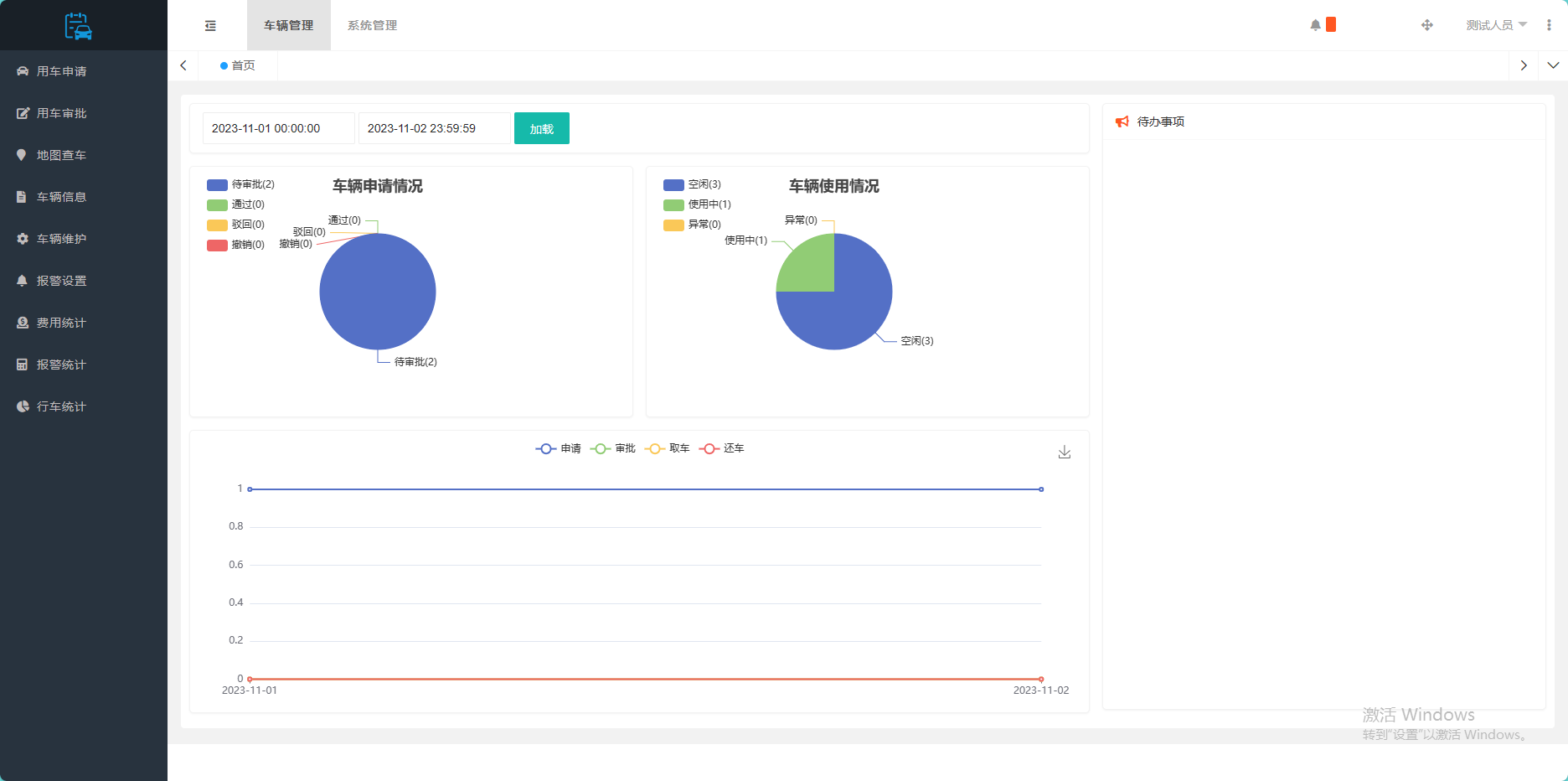1568x781 pixels.
Task: Toggle 空闲(3) legend in usage chart
Action: pyautogui.click(x=692, y=184)
